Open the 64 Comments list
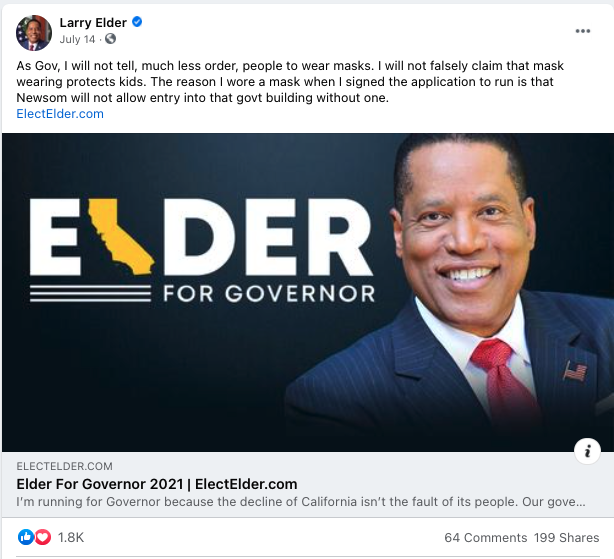Image resolution: width=614 pixels, height=559 pixels. point(486,537)
